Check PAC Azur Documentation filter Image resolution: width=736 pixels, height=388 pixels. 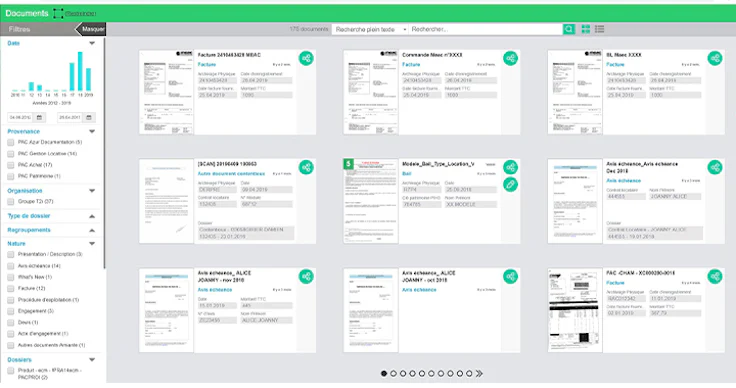pos(11,142)
